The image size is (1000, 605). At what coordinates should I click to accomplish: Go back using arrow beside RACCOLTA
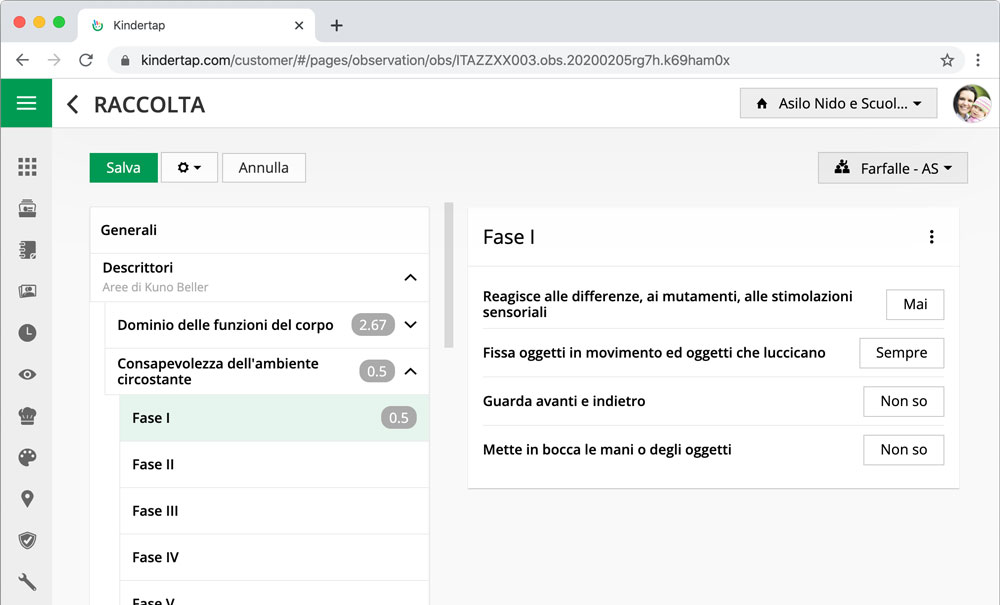pyautogui.click(x=72, y=104)
